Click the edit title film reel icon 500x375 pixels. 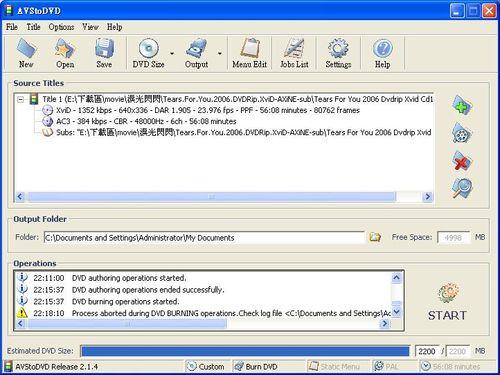coord(462,133)
